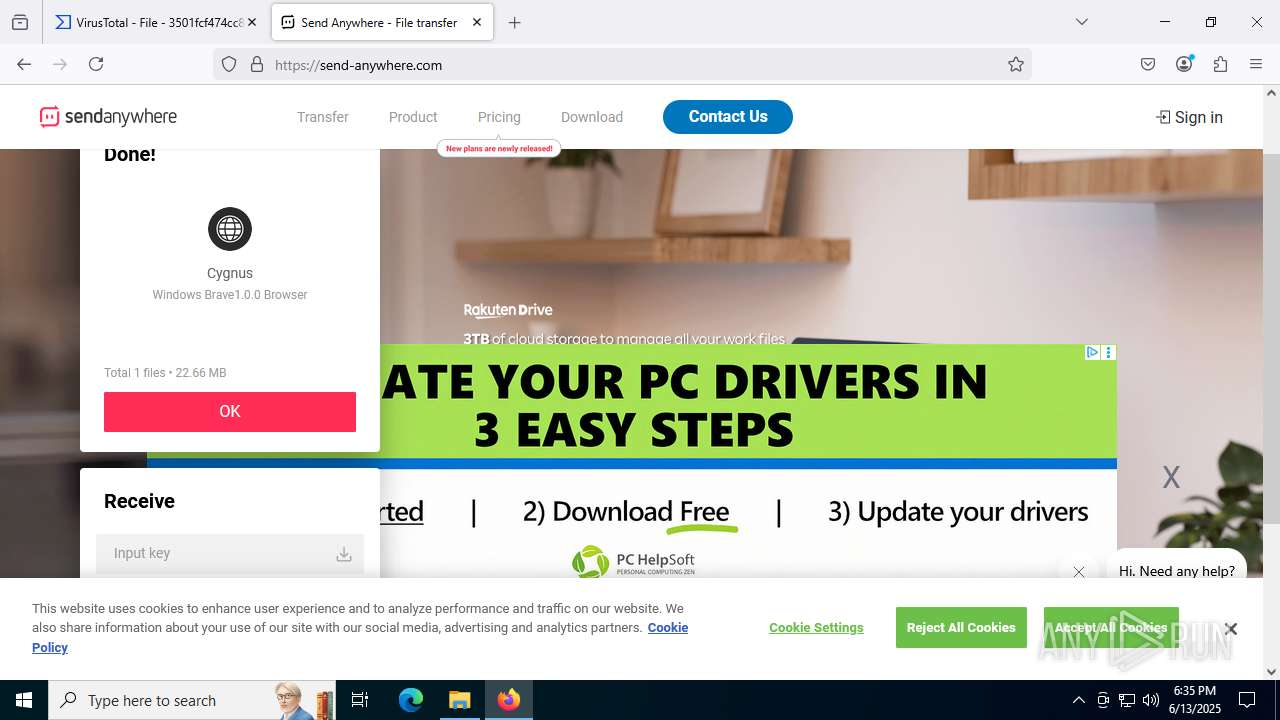Image resolution: width=1280 pixels, height=720 pixels.
Task: Launch Microsoft Edge from taskbar
Action: 411,700
